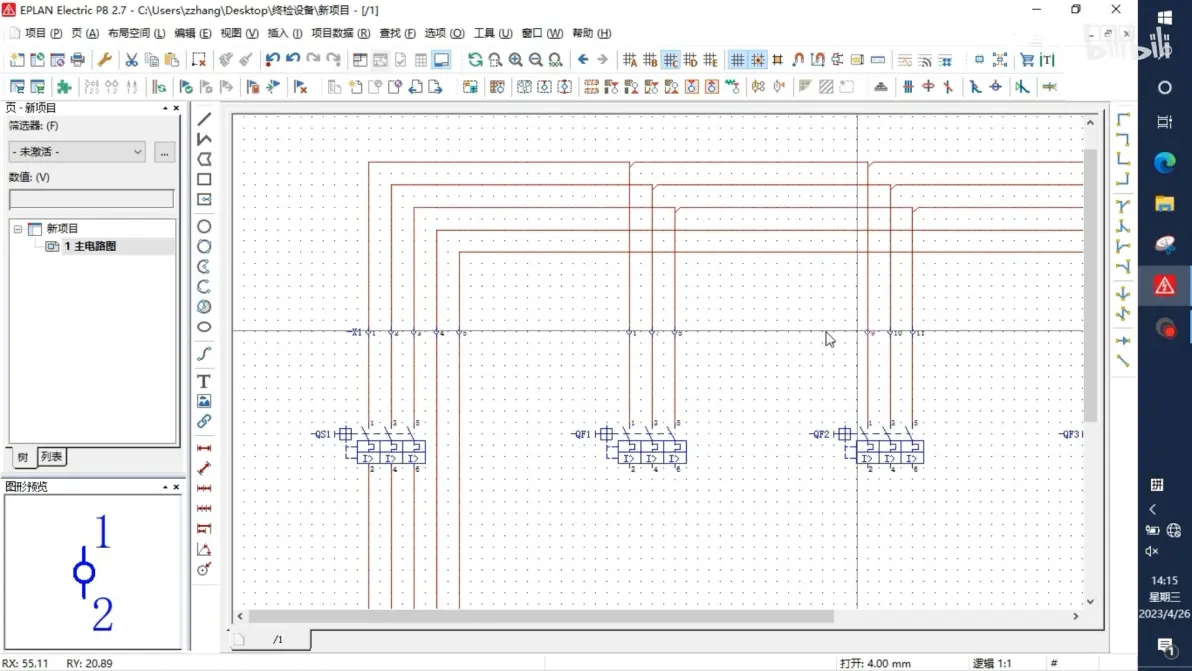Open the 编辑 (E) menu

pyautogui.click(x=192, y=33)
